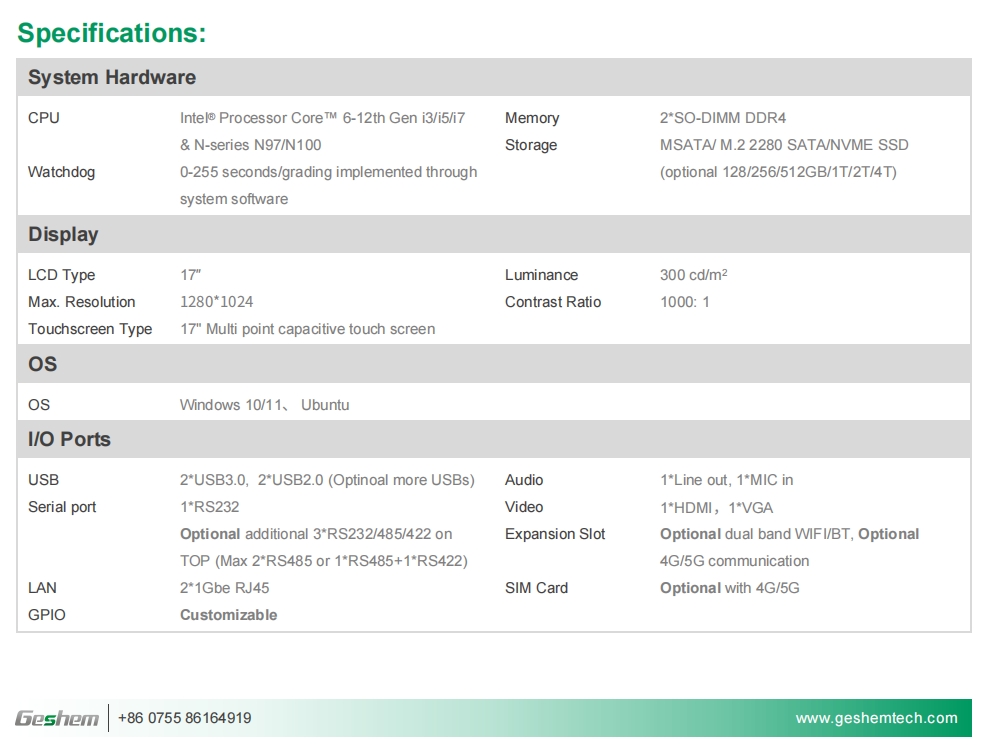Click the Windows 10/11, Ubuntu text
990x745 pixels.
[x=264, y=405]
